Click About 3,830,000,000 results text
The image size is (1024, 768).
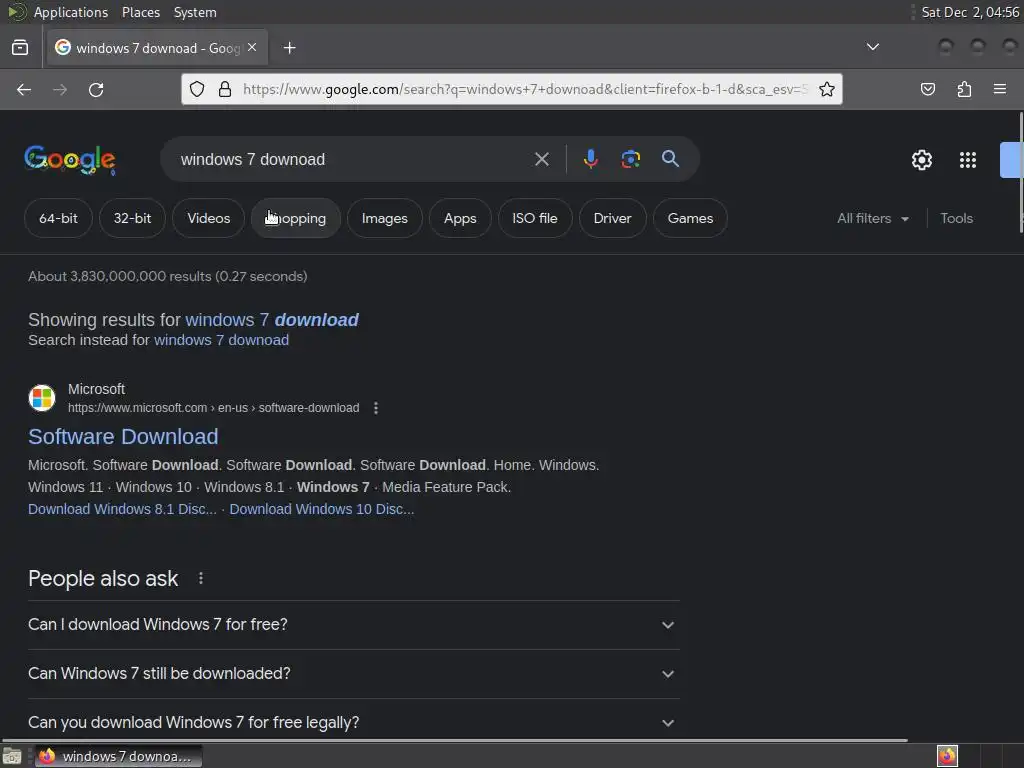click(167, 276)
